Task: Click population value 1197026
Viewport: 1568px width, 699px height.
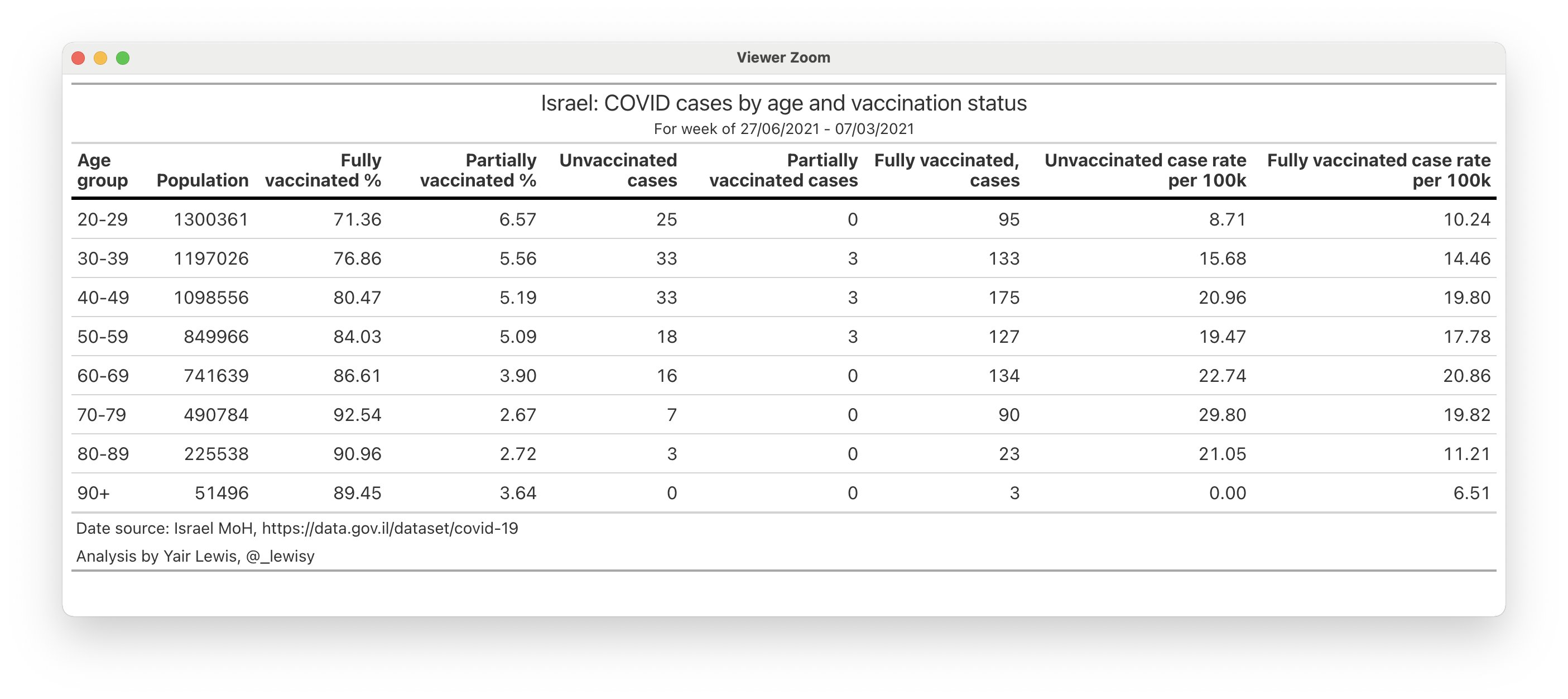Action: (211, 258)
